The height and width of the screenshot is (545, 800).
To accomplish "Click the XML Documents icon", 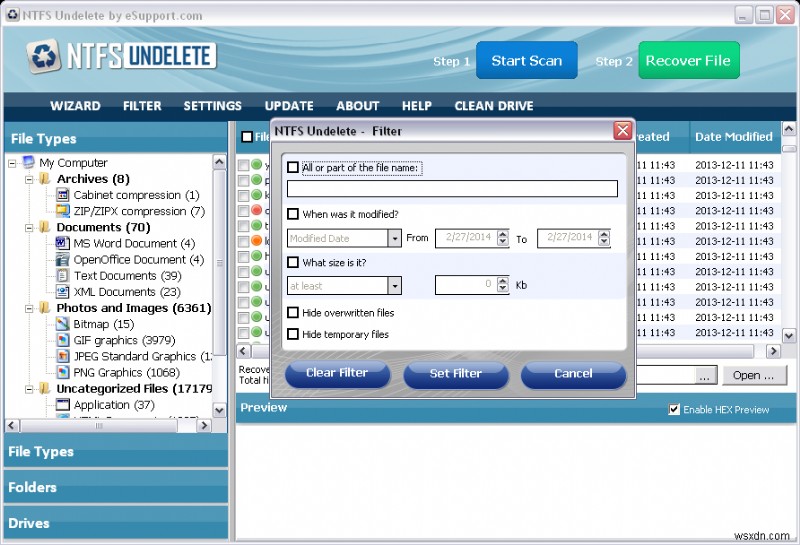I will [x=63, y=292].
